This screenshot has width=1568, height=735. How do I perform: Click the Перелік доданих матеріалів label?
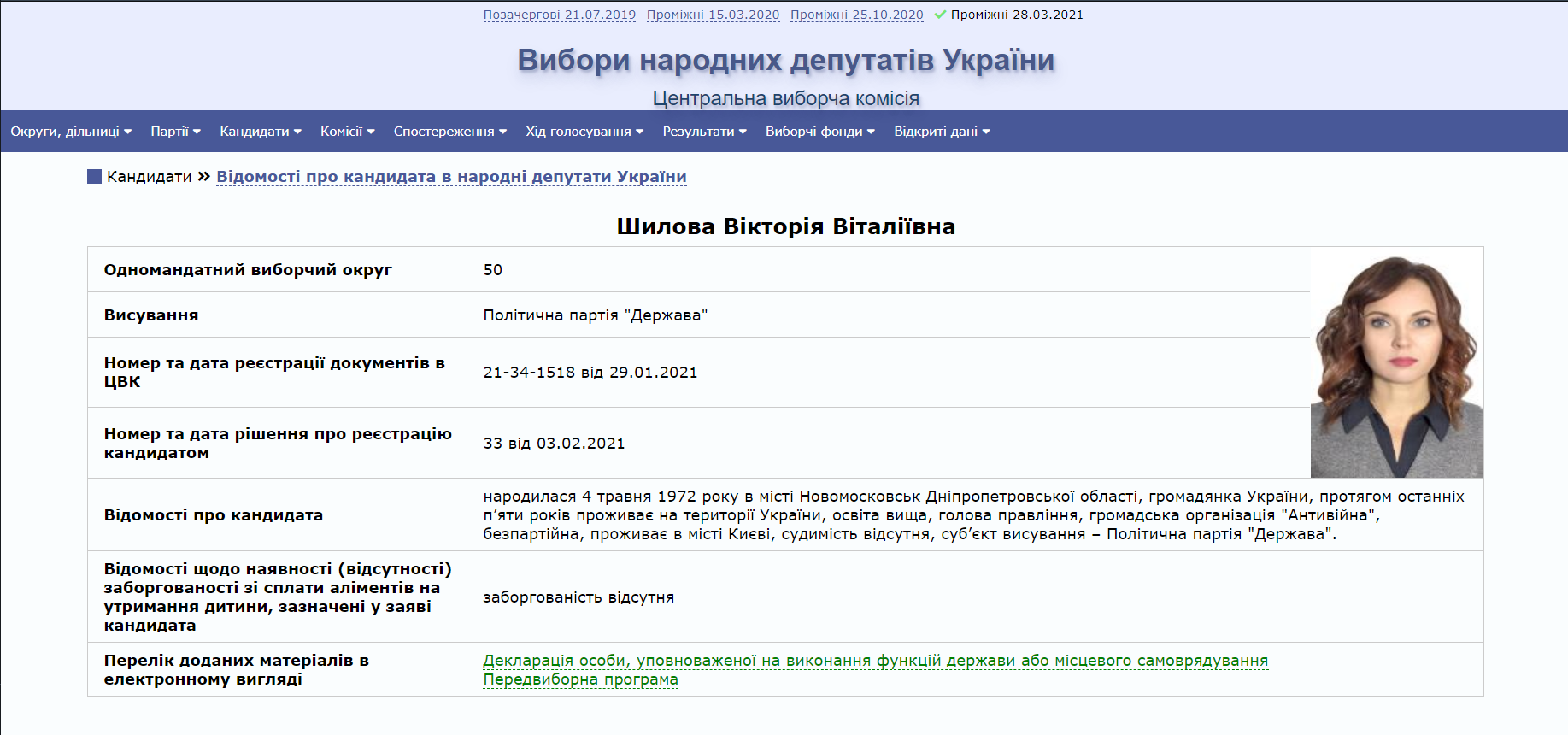pos(237,670)
